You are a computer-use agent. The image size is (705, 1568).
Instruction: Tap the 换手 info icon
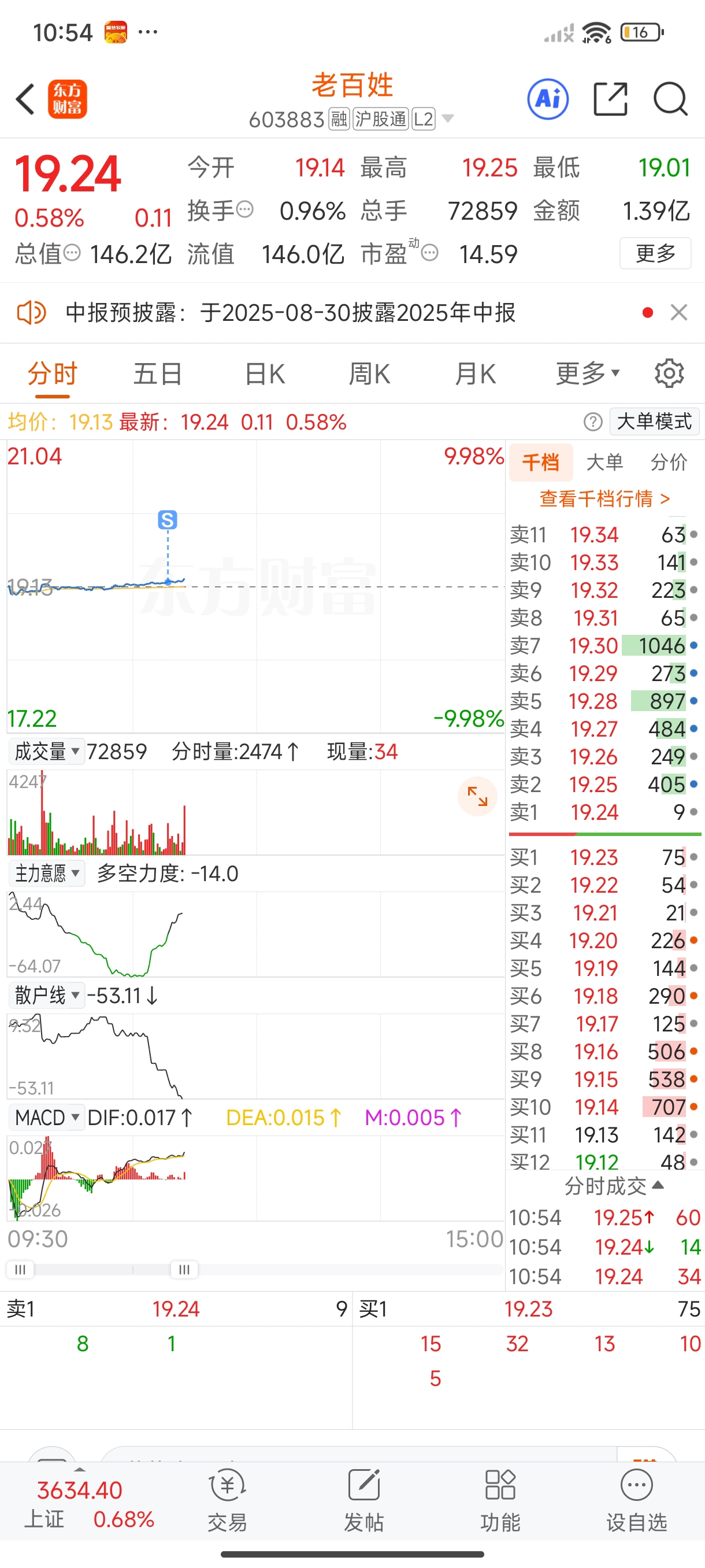244,209
